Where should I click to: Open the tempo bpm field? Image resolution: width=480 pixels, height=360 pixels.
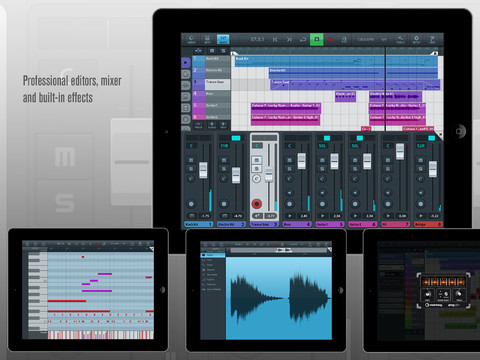pos(366,39)
